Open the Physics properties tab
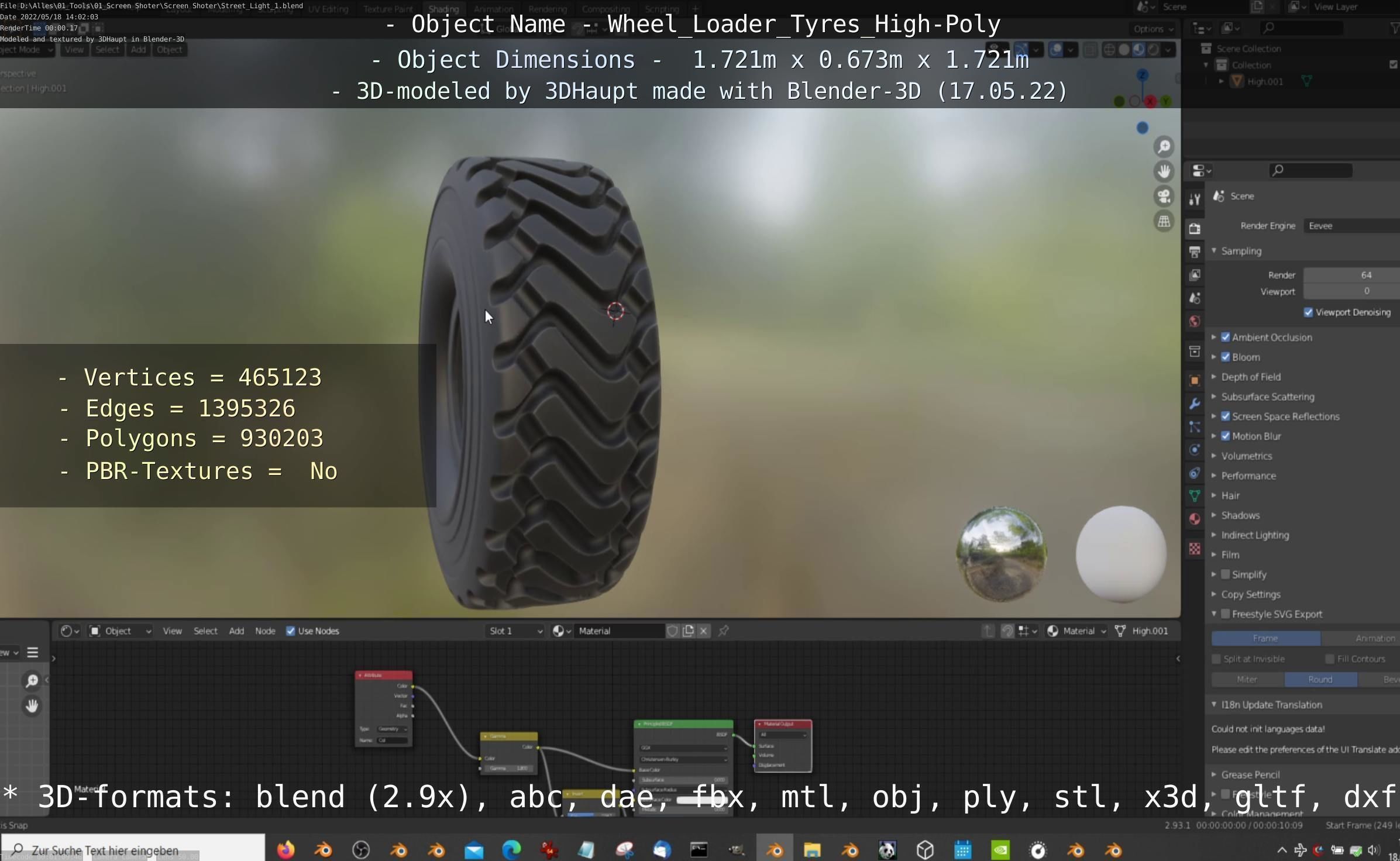Image resolution: width=1400 pixels, height=861 pixels. pyautogui.click(x=1195, y=450)
